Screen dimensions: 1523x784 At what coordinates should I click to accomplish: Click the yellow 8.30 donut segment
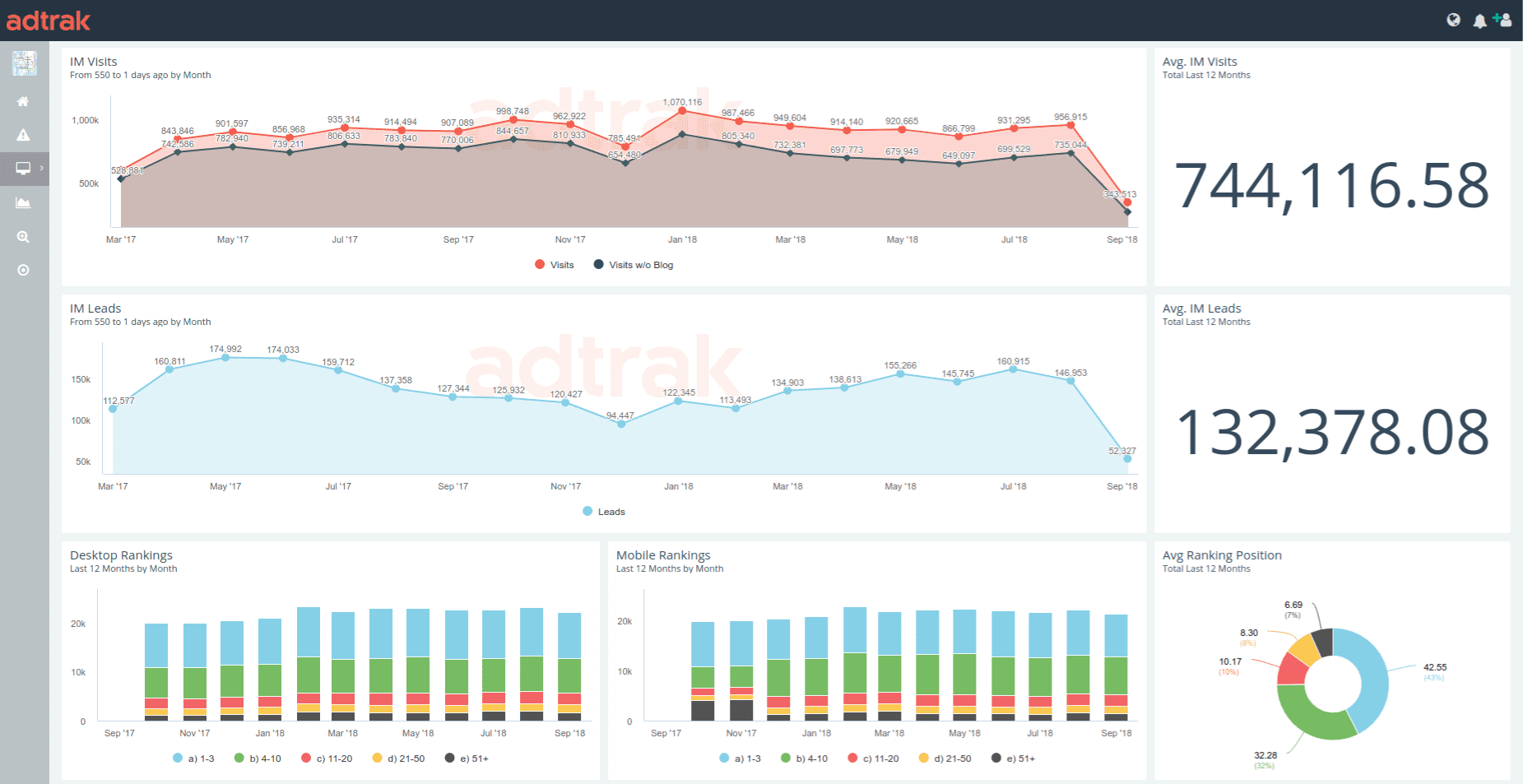(1305, 647)
